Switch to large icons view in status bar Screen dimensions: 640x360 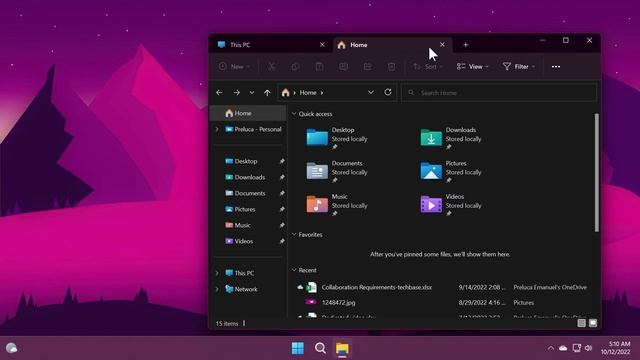(x=593, y=323)
